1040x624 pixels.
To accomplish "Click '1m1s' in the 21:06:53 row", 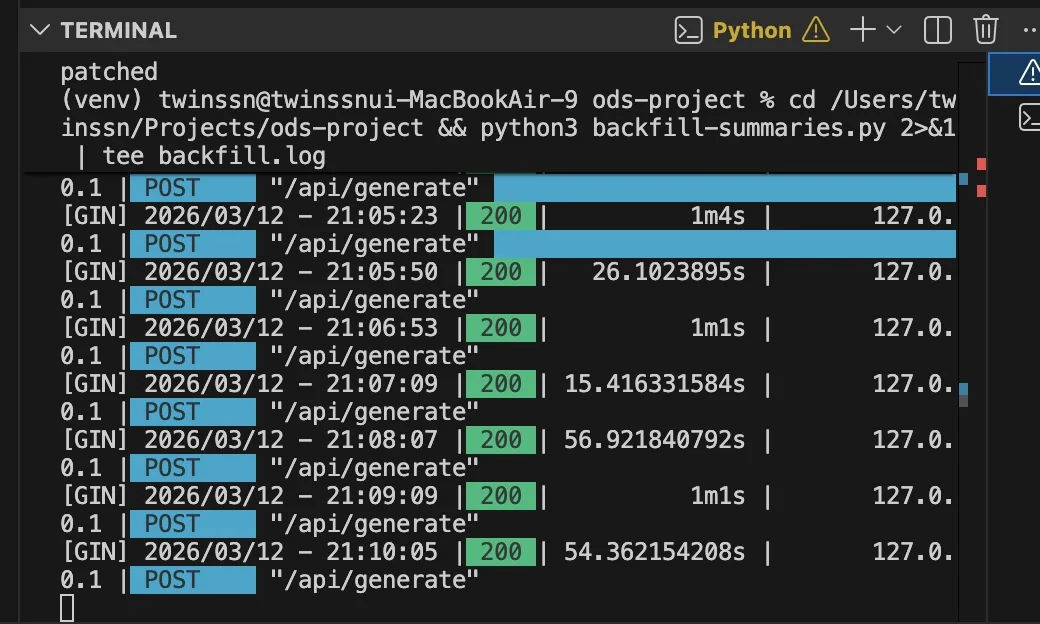I will coord(718,328).
